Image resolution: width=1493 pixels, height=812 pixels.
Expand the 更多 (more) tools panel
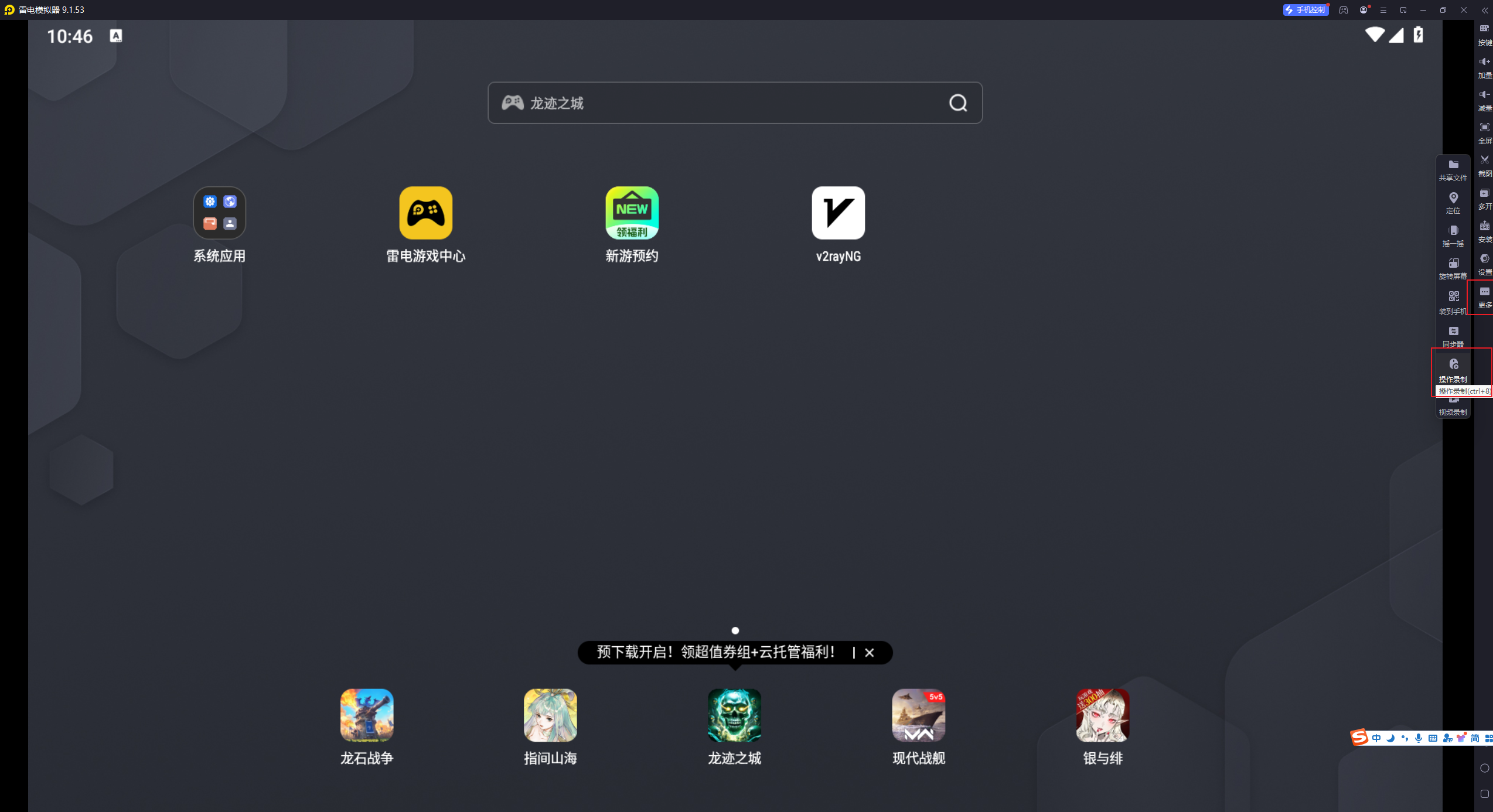pos(1484,298)
